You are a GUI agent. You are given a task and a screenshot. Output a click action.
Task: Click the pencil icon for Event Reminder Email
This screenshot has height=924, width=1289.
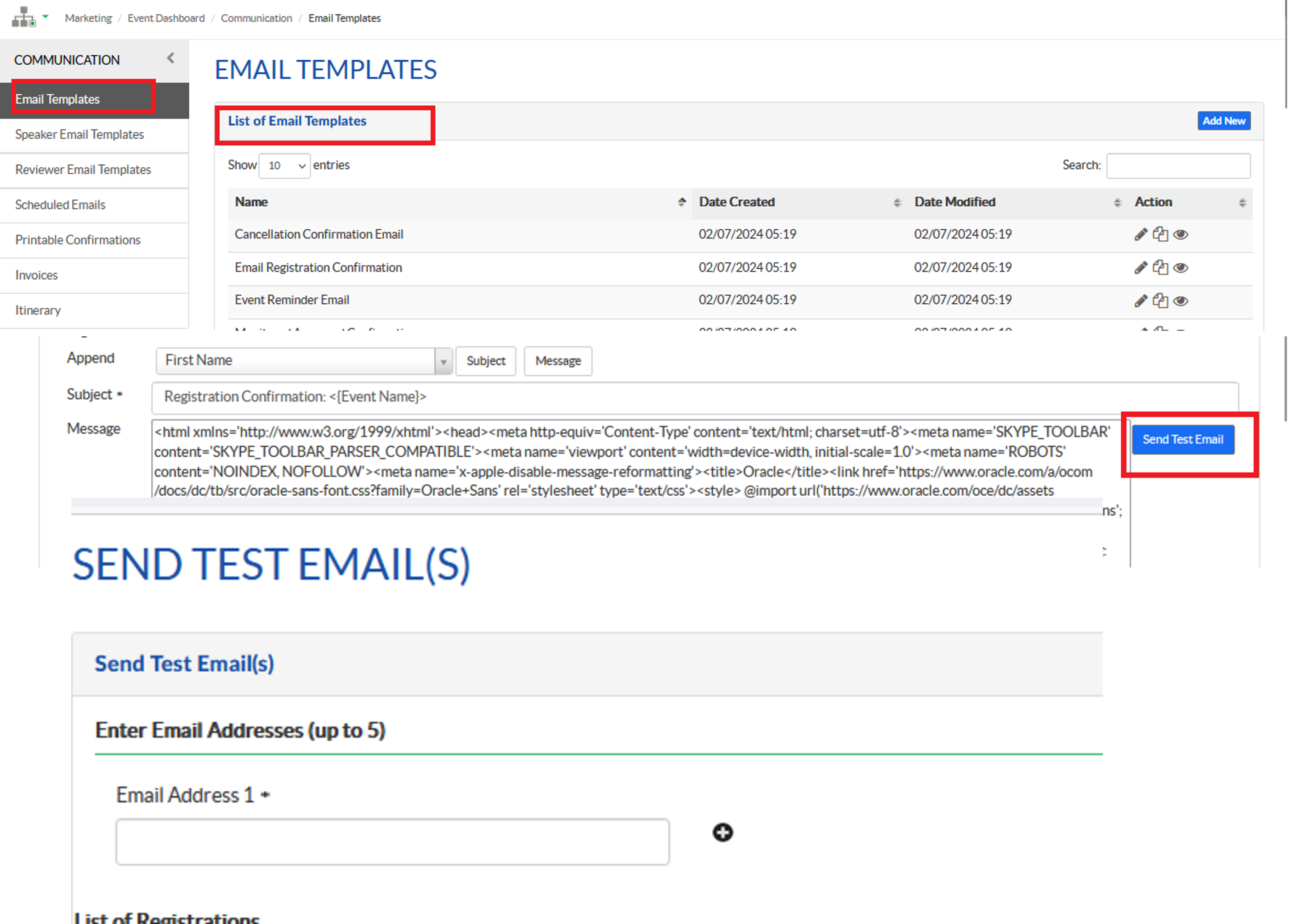pos(1140,300)
